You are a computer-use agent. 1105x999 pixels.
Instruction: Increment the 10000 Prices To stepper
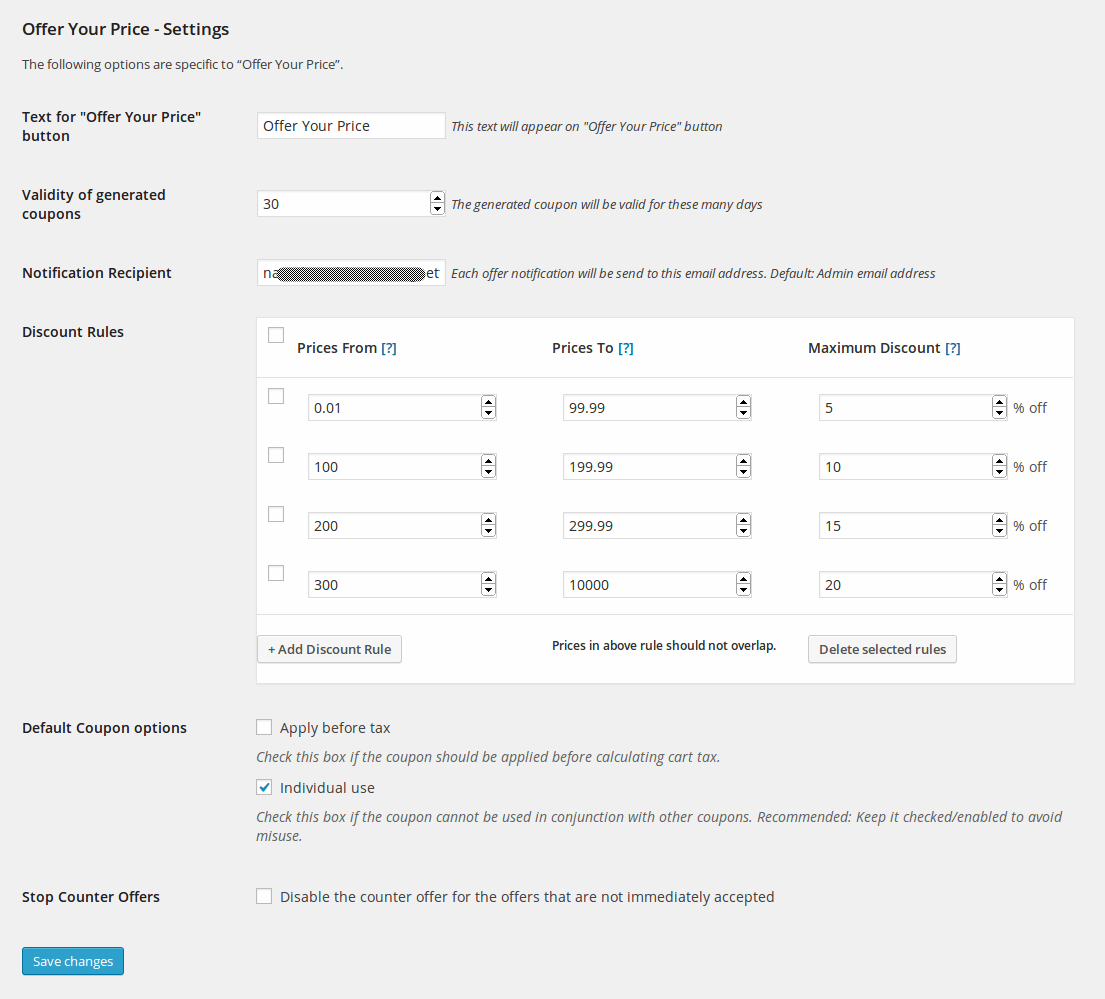coord(743,579)
